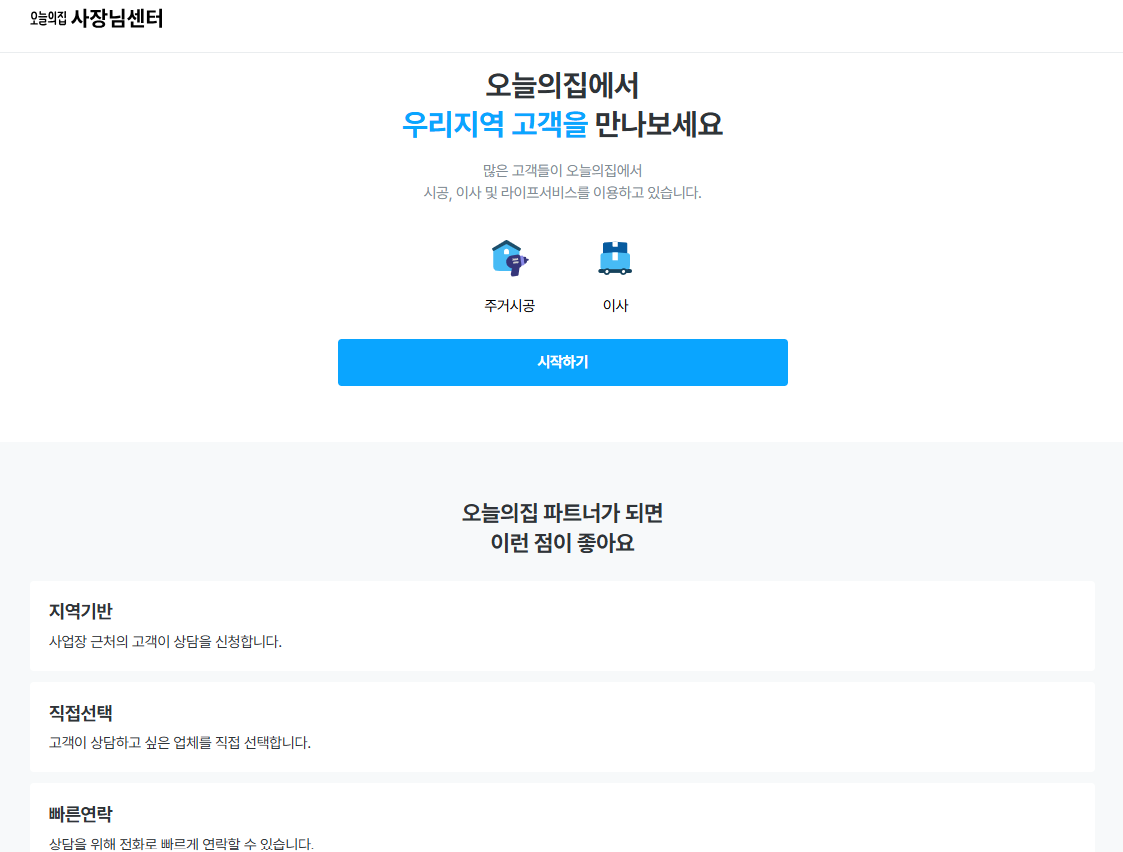Open the 빠른연락 benefit card
Screen dimensions: 1123x852
coord(562,818)
